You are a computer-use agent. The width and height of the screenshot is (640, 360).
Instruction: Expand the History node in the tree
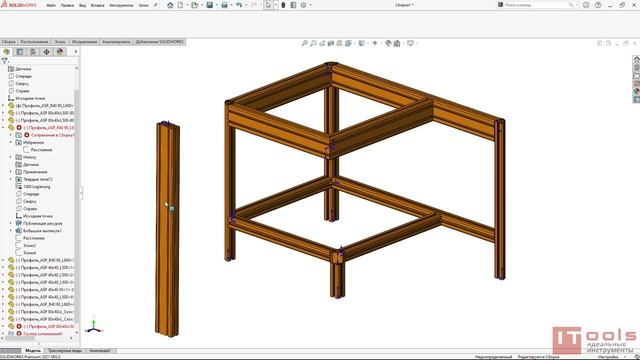tap(11, 157)
